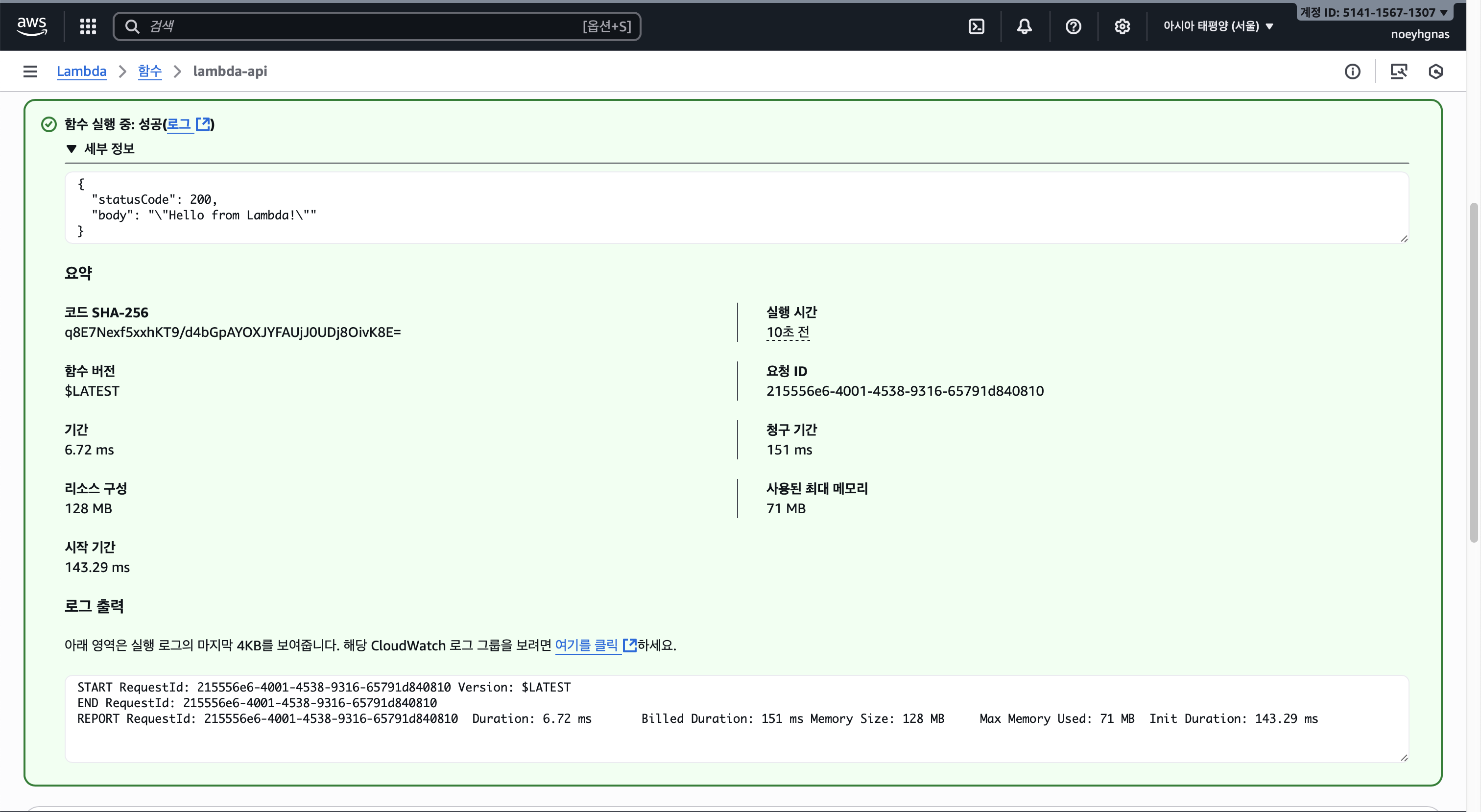Open the info panel icon

[1352, 72]
